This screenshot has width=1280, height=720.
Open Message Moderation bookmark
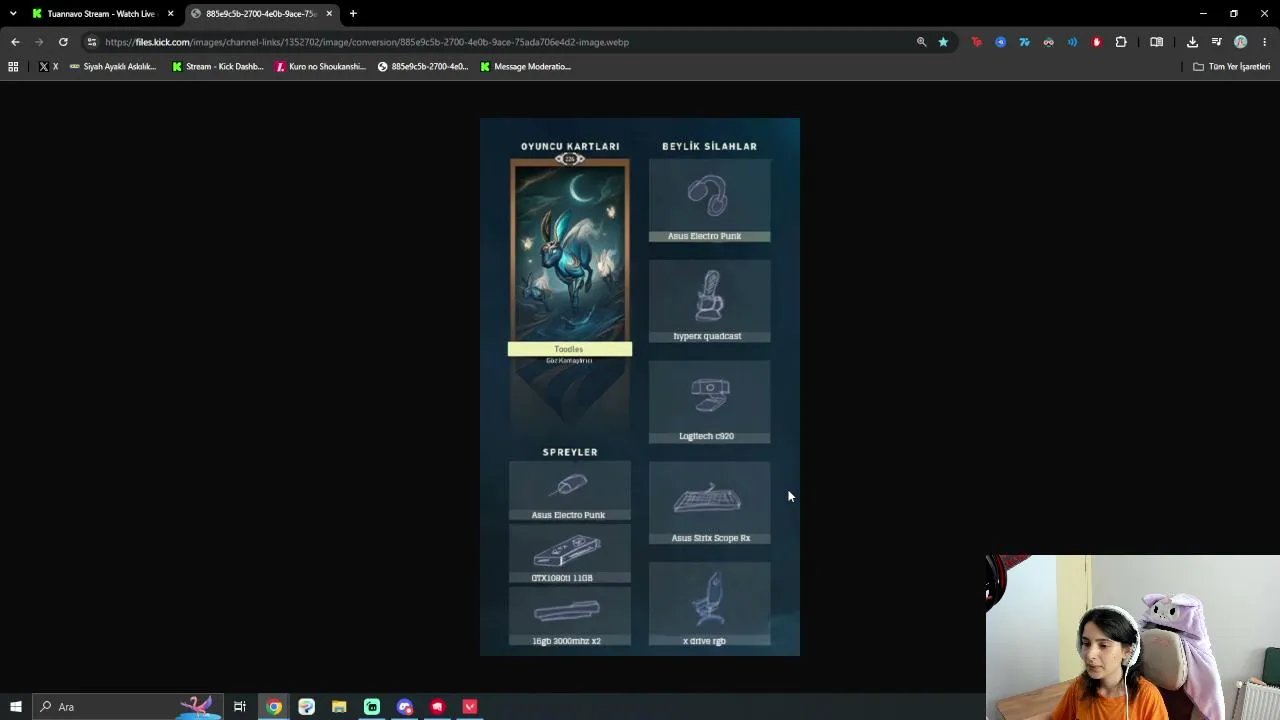coord(526,67)
